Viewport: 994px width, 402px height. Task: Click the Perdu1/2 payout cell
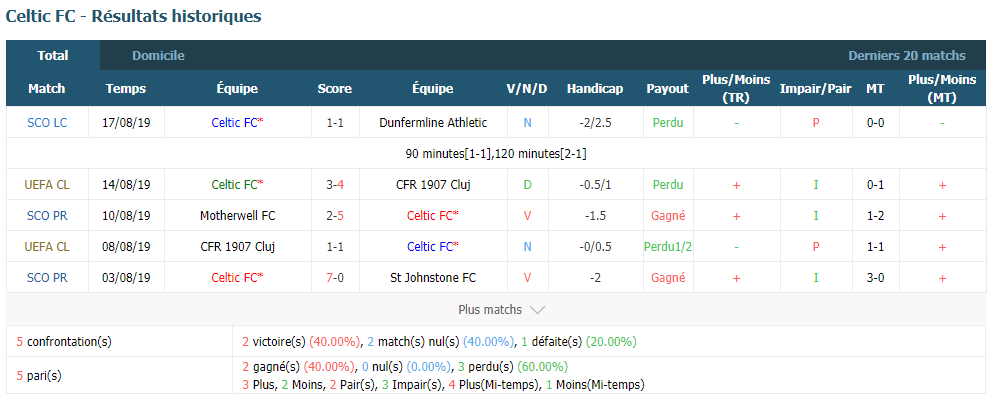click(668, 247)
